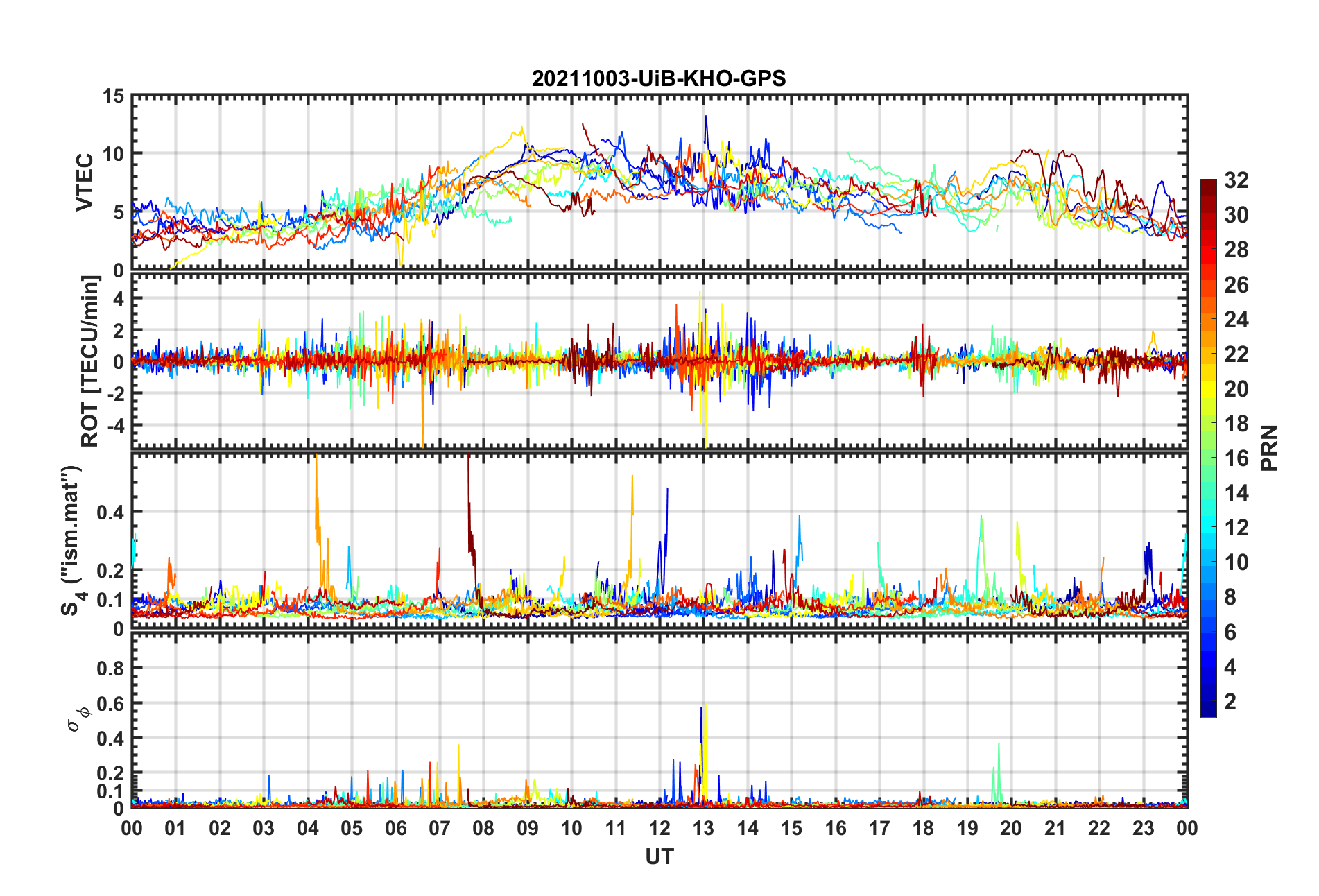Viewport: 1319px width, 896px height.
Task: Click x-axis tick label 13
Action: pyautogui.click(x=703, y=828)
